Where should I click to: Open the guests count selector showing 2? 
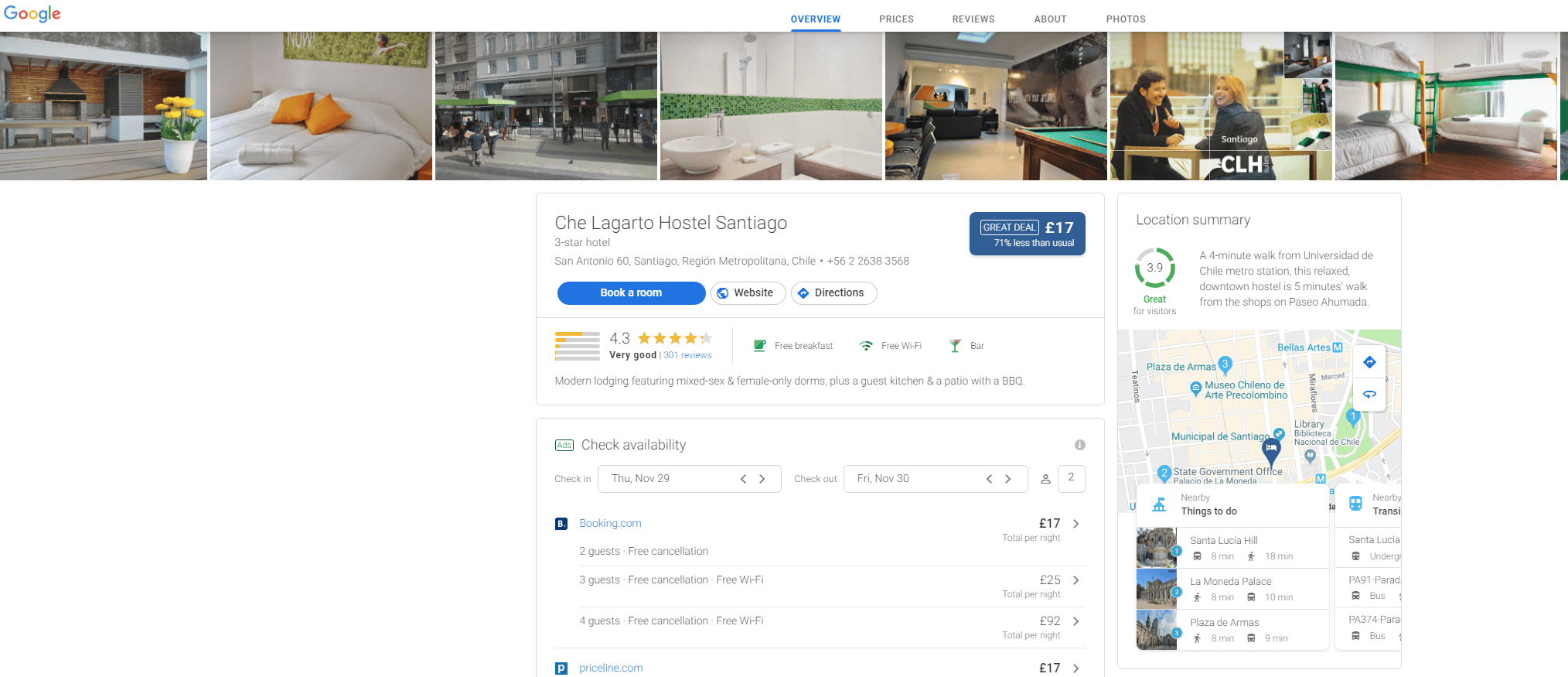point(1071,479)
